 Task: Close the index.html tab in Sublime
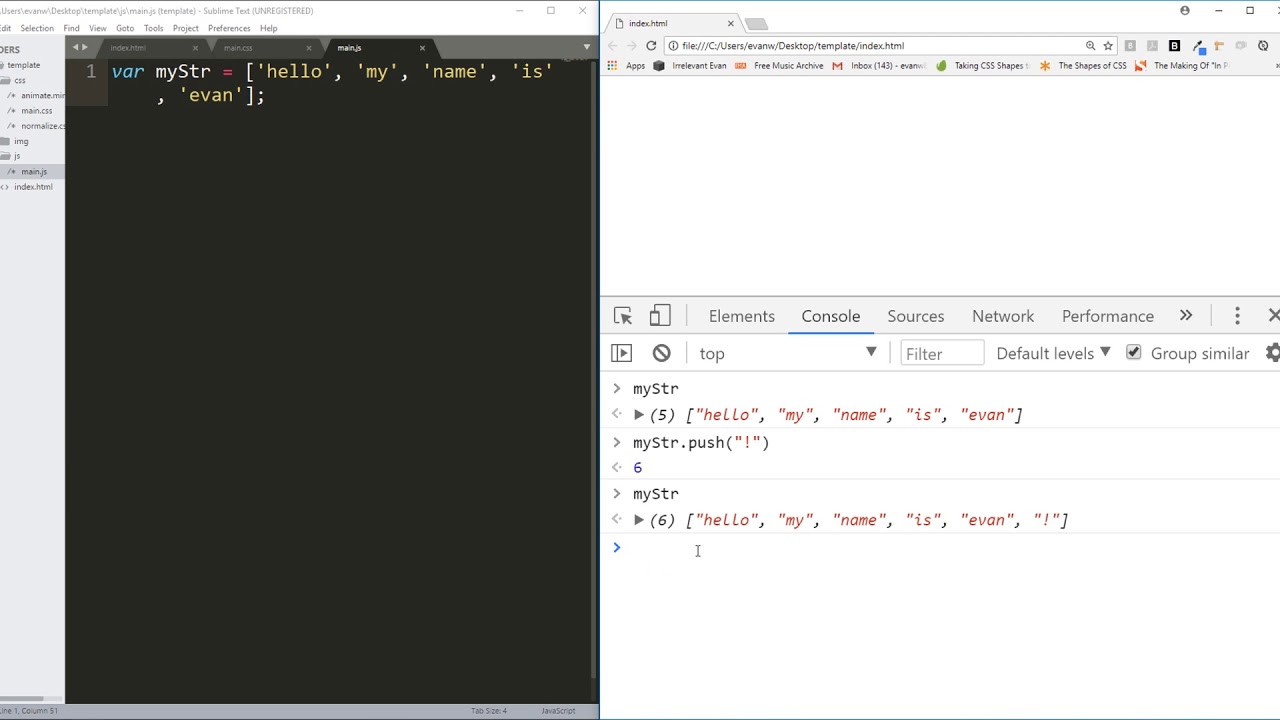tap(196, 48)
